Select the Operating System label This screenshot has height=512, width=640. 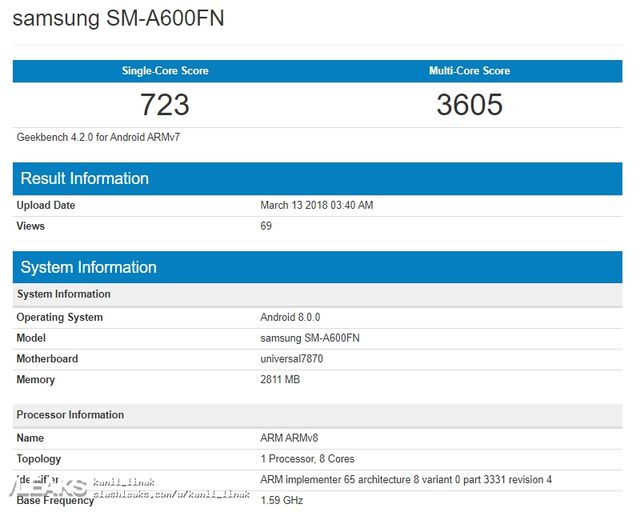[60, 317]
